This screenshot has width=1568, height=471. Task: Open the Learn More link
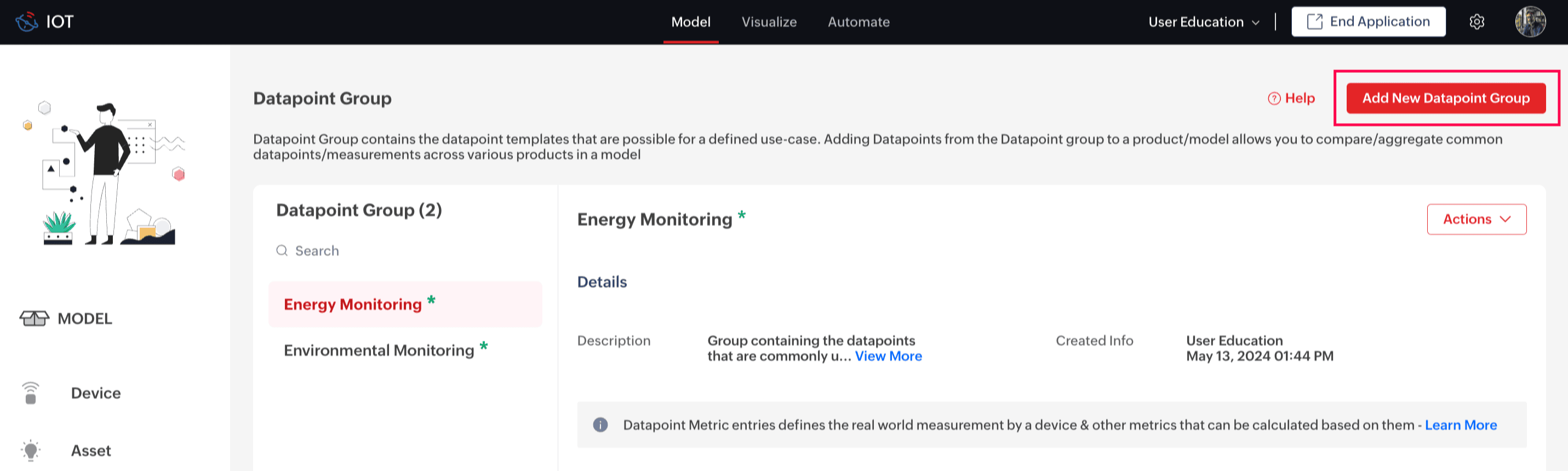tap(1460, 425)
